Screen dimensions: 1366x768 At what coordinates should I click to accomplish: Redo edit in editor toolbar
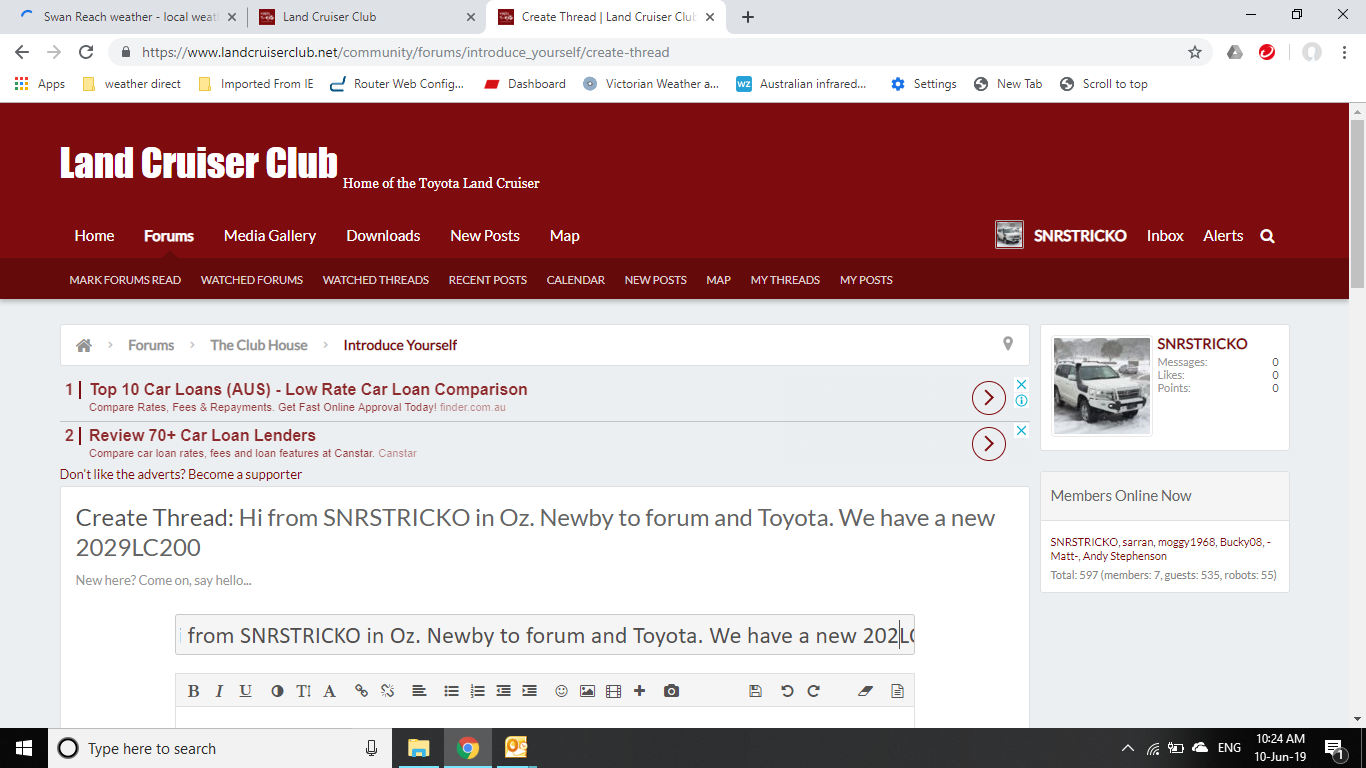[x=813, y=691]
